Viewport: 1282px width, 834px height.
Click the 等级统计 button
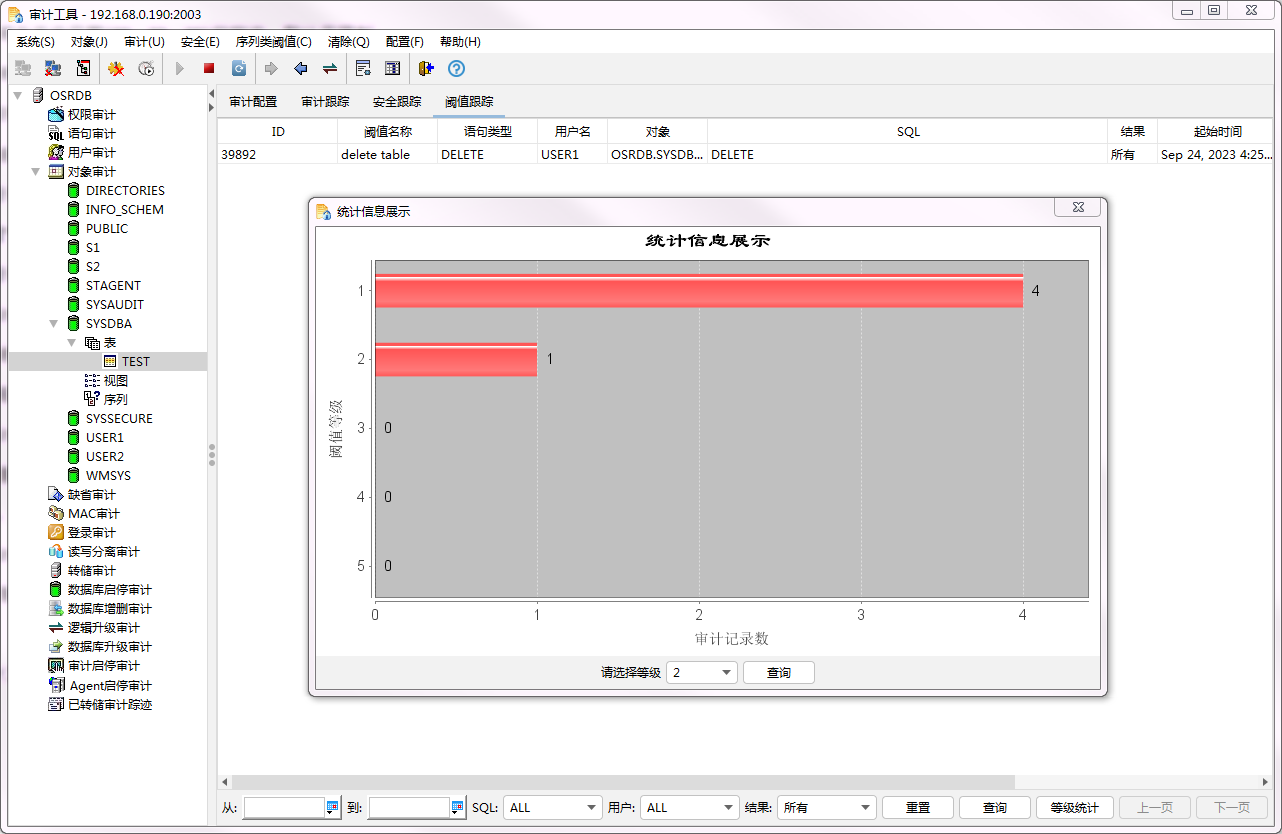pyautogui.click(x=1073, y=808)
